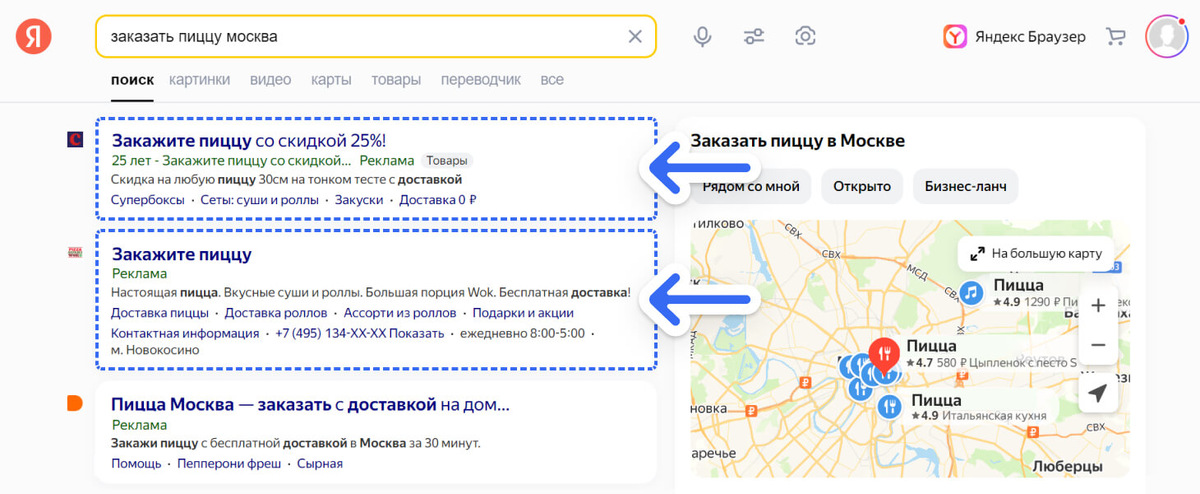Open Сеты: суши и роллы sitelink
The width and height of the screenshot is (1200, 494).
pos(260,200)
